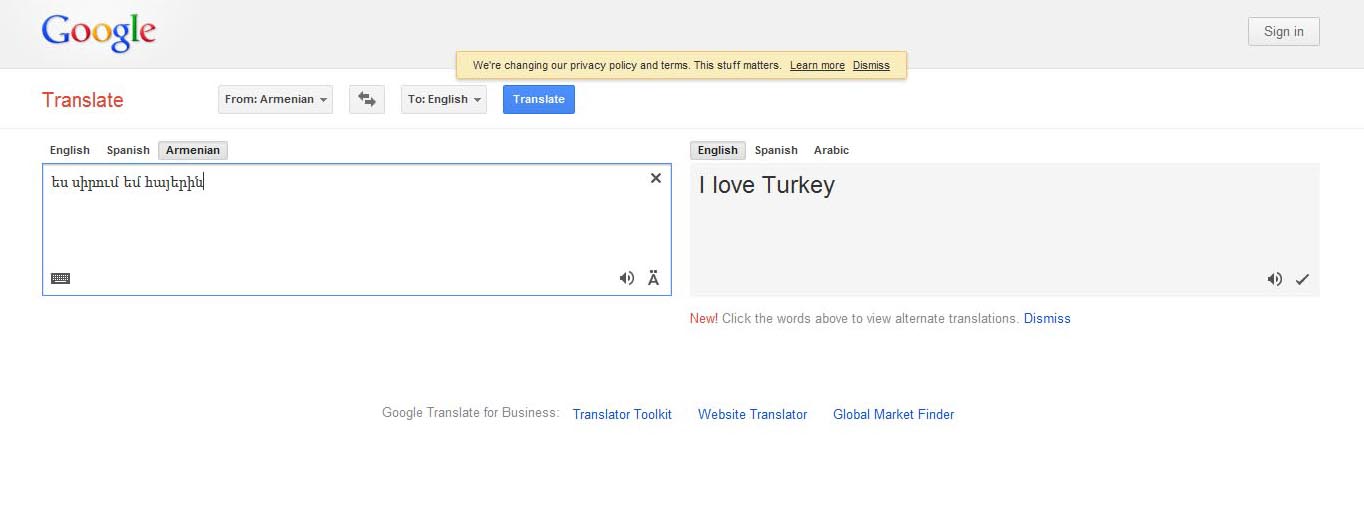Open Learn more privacy policy link
The image size is (1364, 520).
point(817,66)
